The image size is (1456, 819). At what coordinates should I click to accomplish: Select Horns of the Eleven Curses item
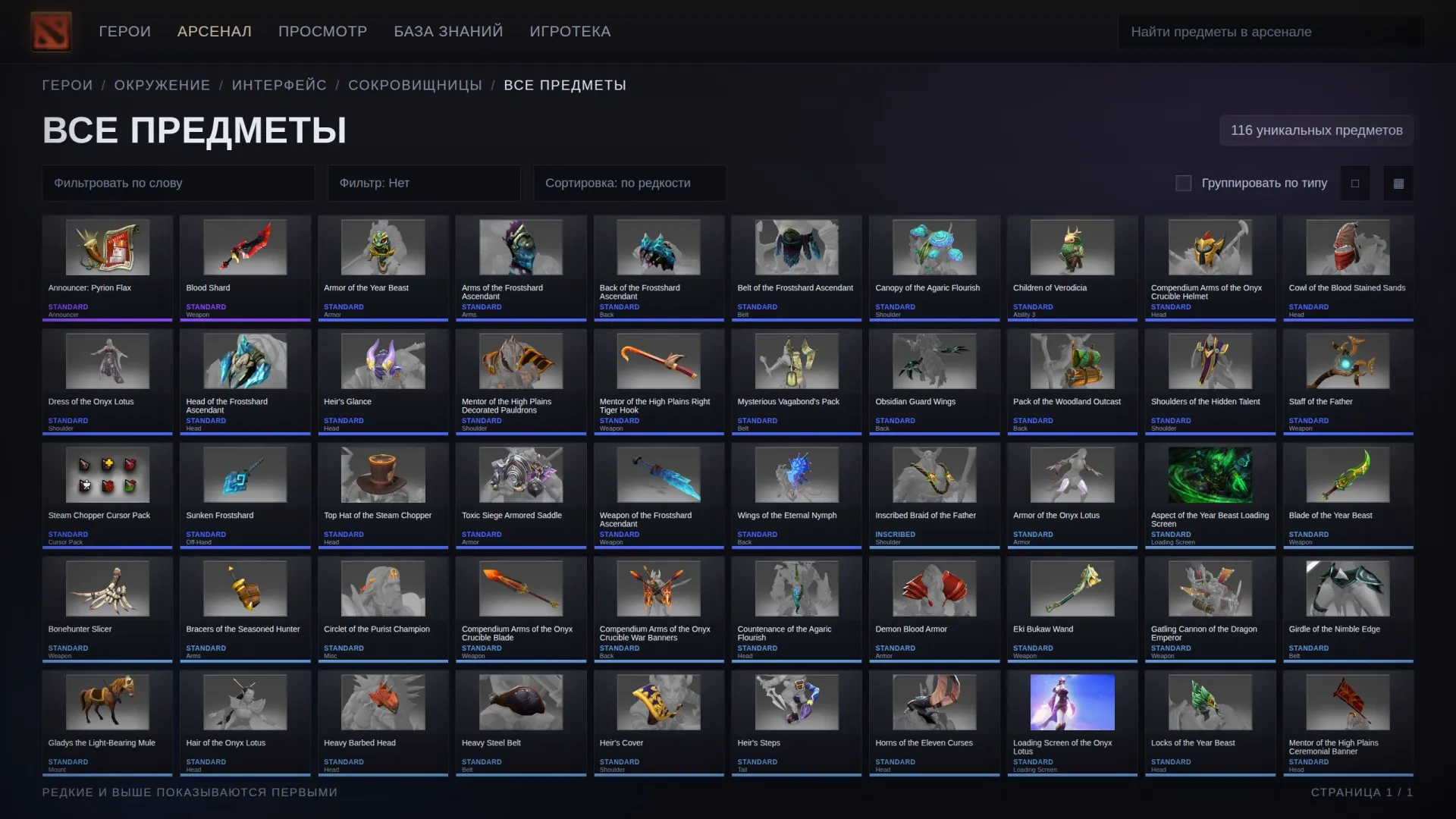coord(934,723)
